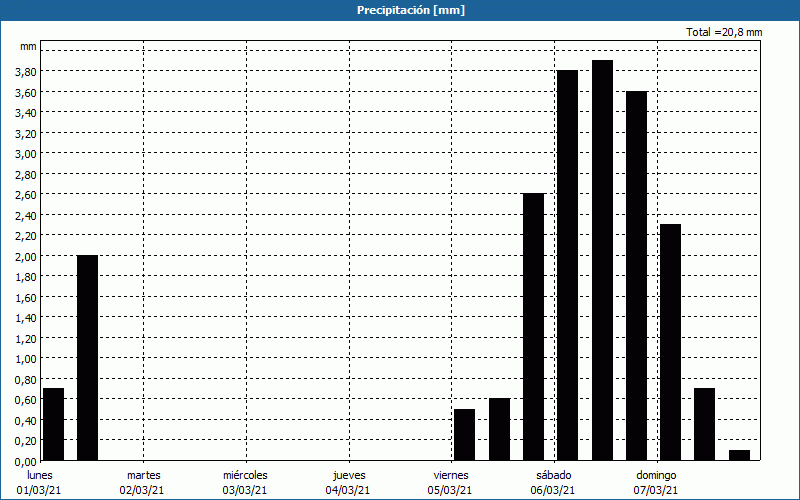Click the y-axis value '3,60'
The width and height of the screenshot is (800, 500).
[26, 92]
